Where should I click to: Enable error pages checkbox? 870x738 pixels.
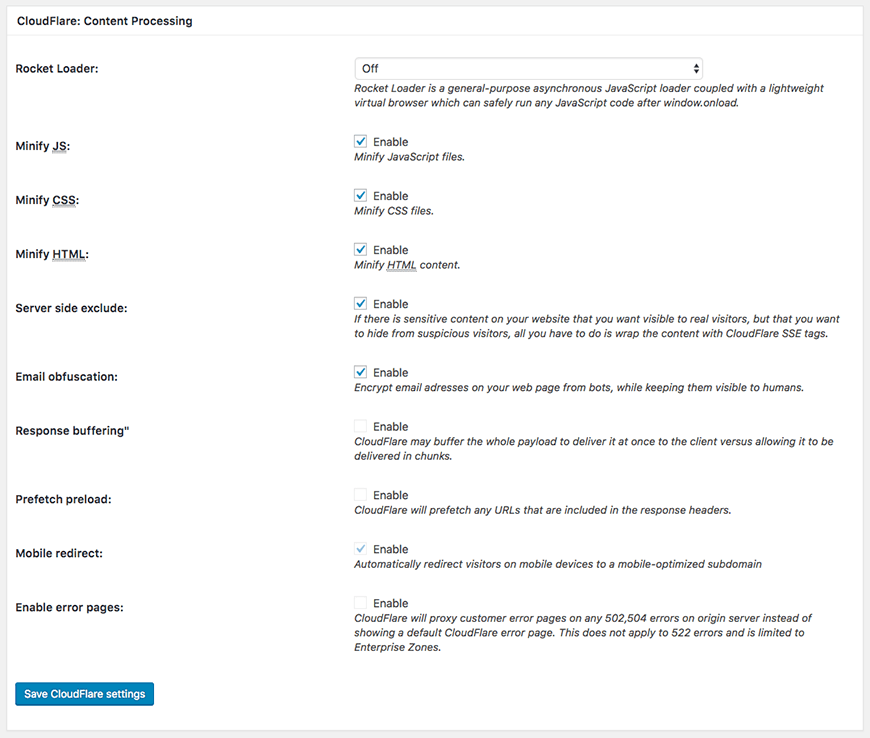point(361,603)
